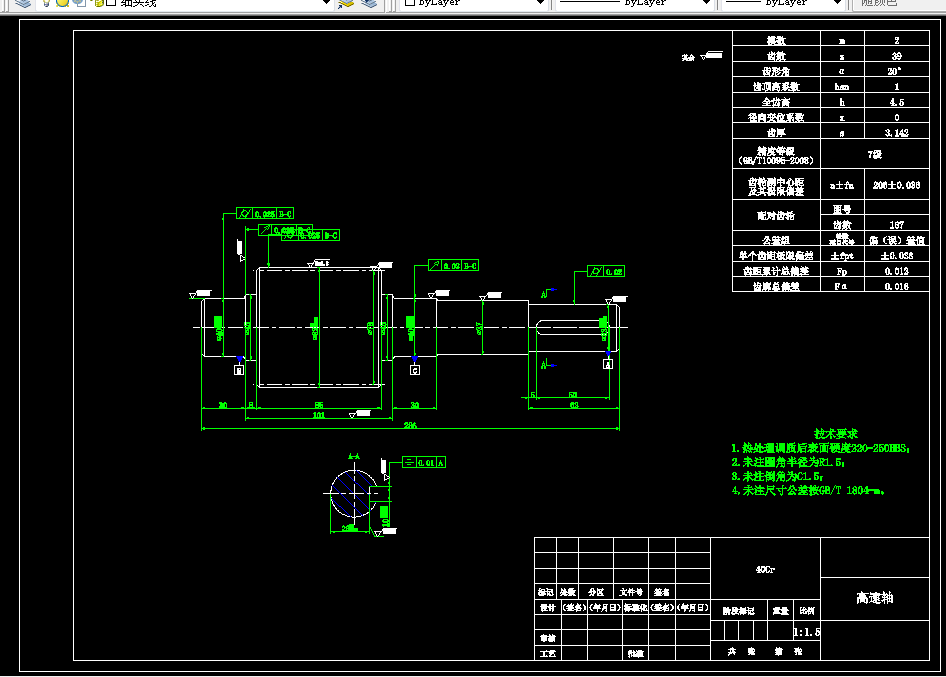Screen dimensions: 946x677
Task: Click the ±fpt symbol cell
Action: (842, 255)
